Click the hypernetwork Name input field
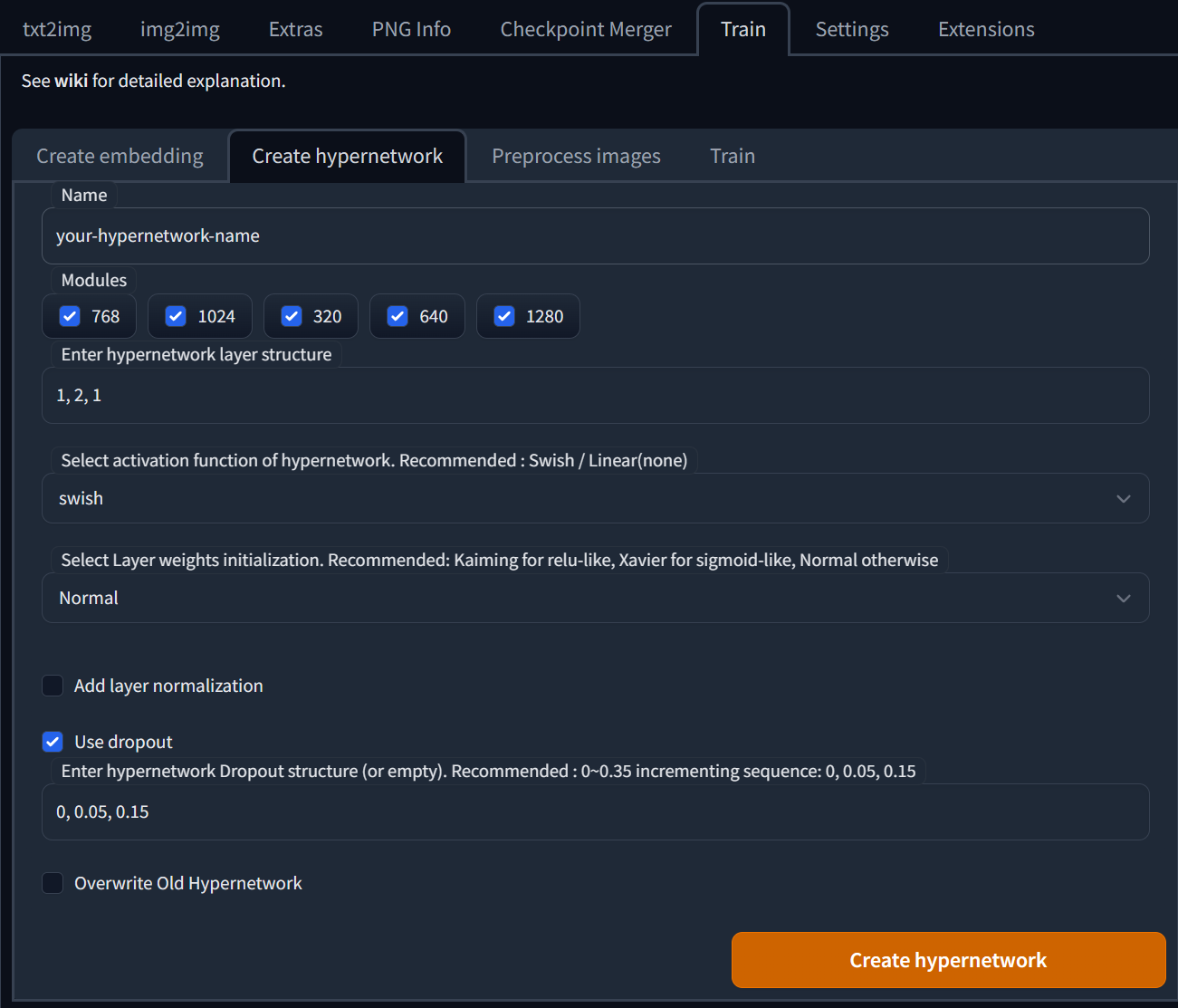 point(595,235)
